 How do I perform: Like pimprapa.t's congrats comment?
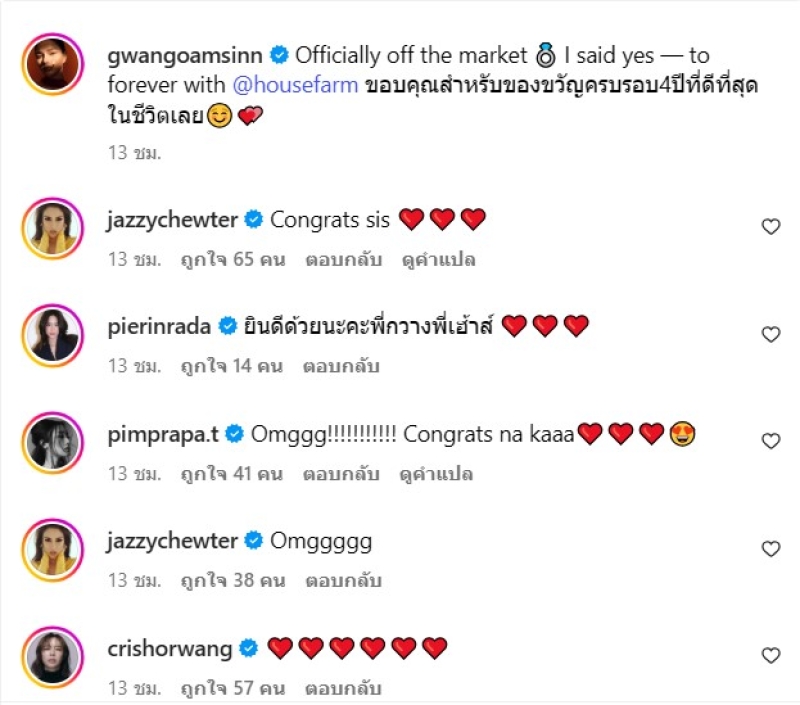pyautogui.click(x=770, y=441)
